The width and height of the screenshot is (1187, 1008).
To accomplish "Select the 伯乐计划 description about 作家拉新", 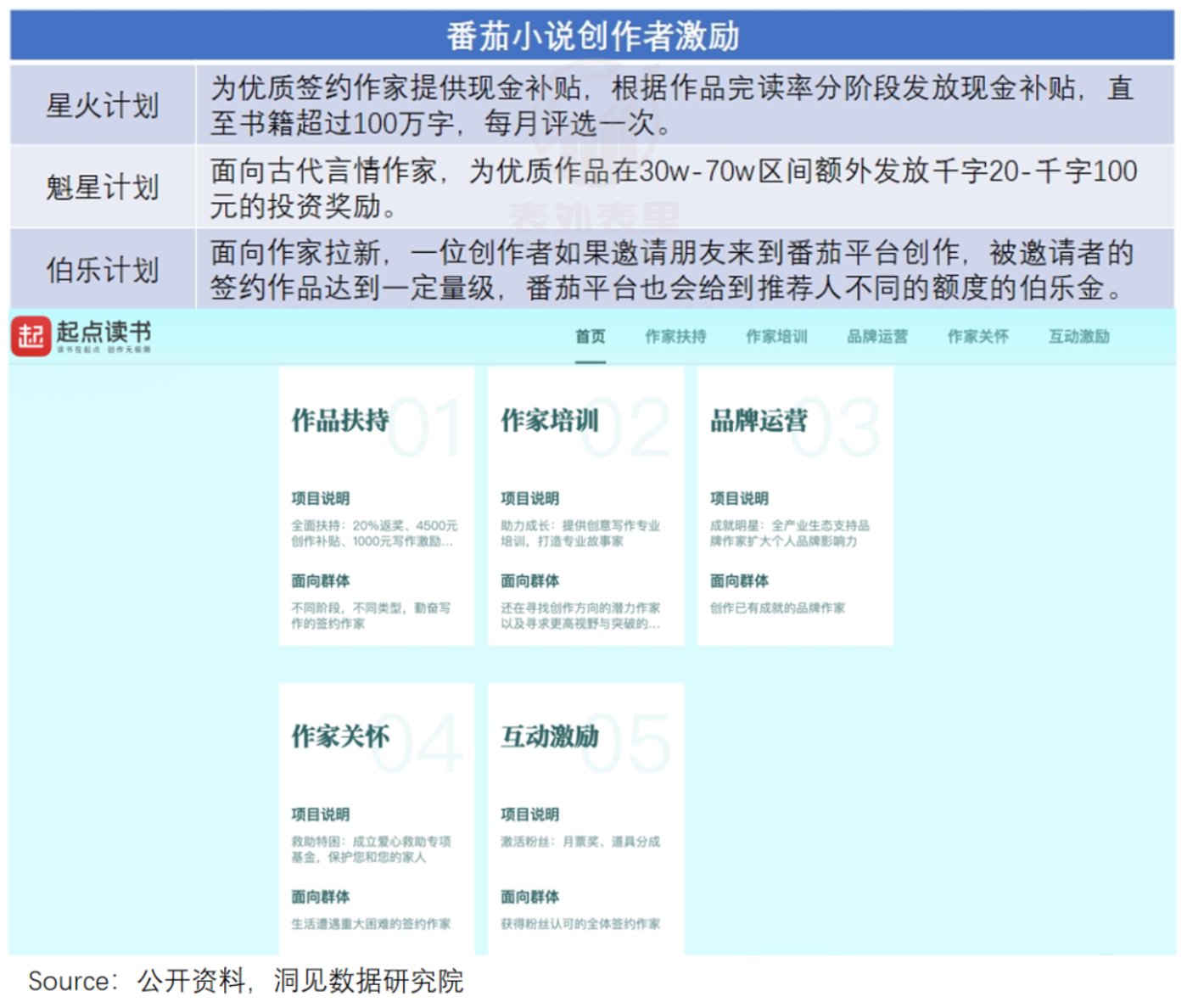I will 672,270.
